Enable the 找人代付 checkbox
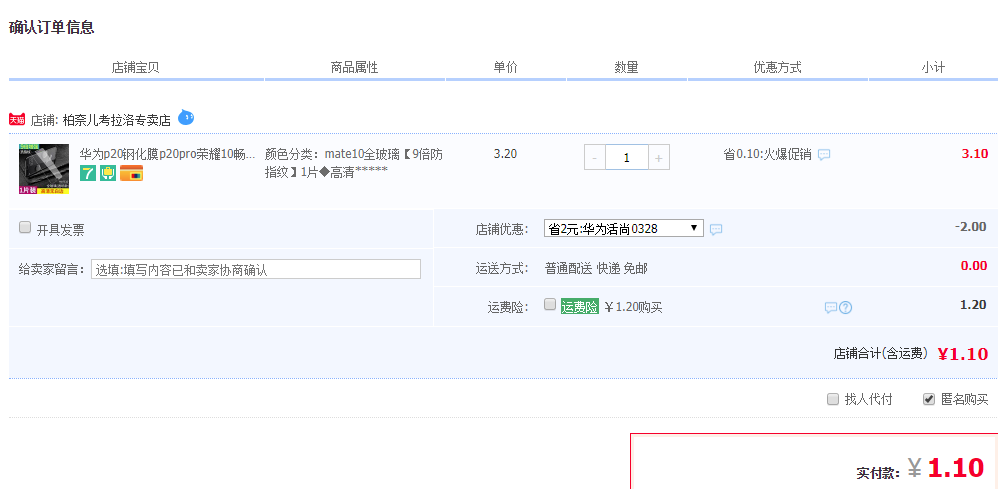Screen dimensions: 998x489 (x=833, y=399)
